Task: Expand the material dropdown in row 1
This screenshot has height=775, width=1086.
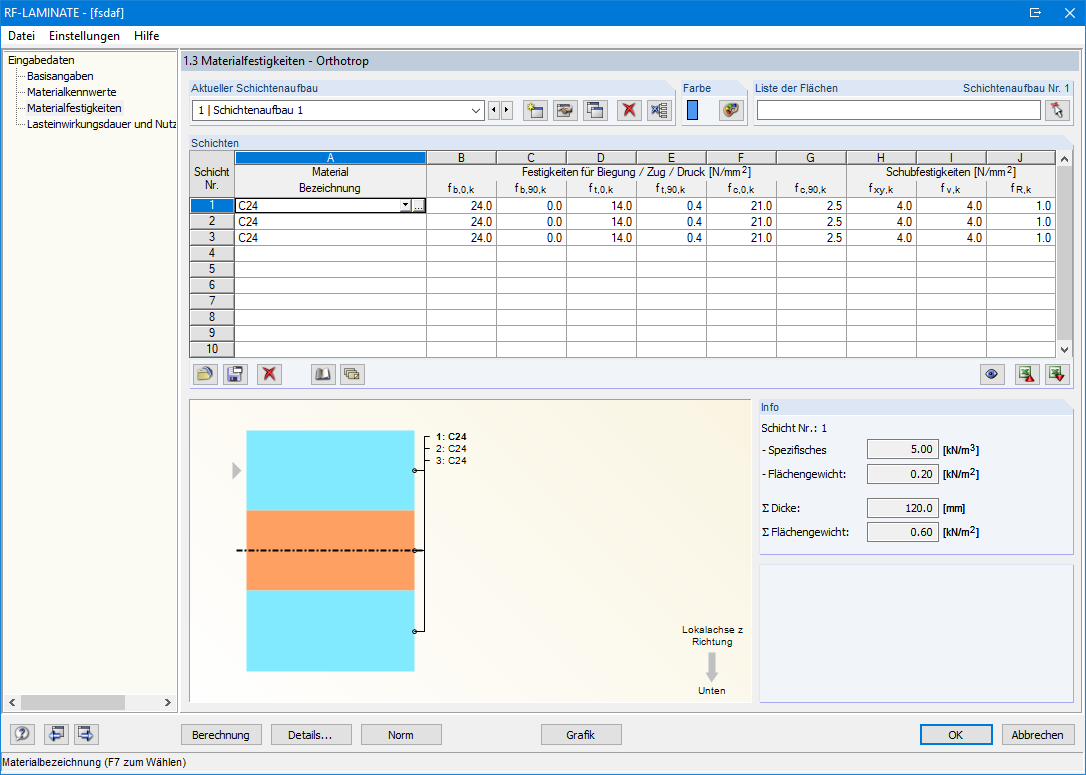Action: [405, 206]
